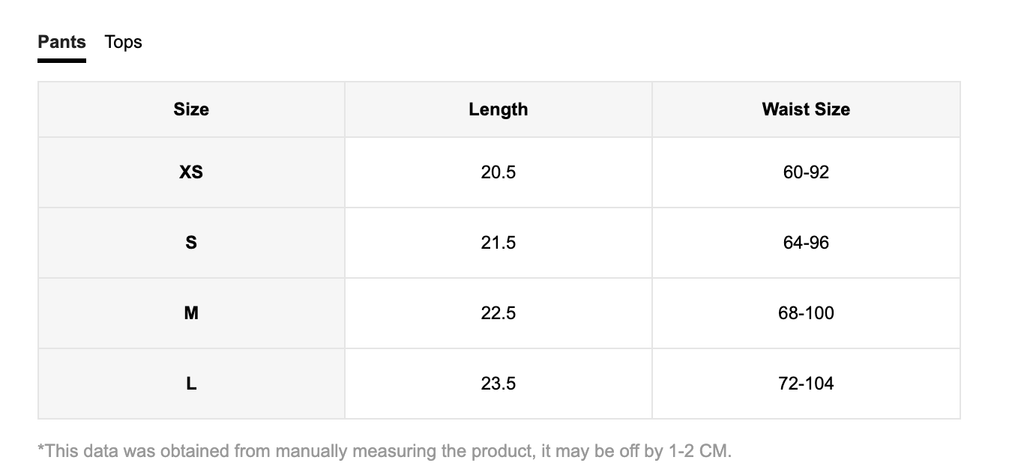Select the XS size row label

click(191, 172)
